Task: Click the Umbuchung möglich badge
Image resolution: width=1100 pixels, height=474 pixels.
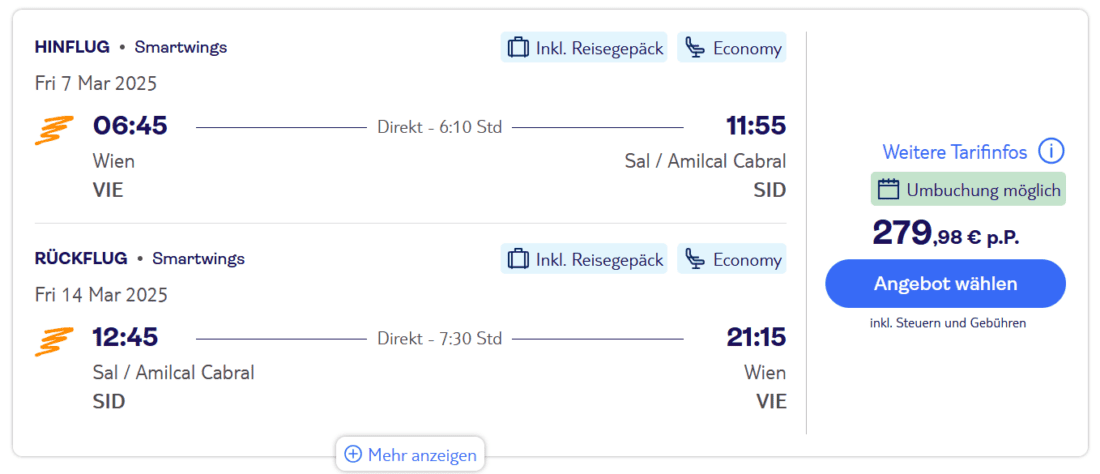Action: pos(968,189)
